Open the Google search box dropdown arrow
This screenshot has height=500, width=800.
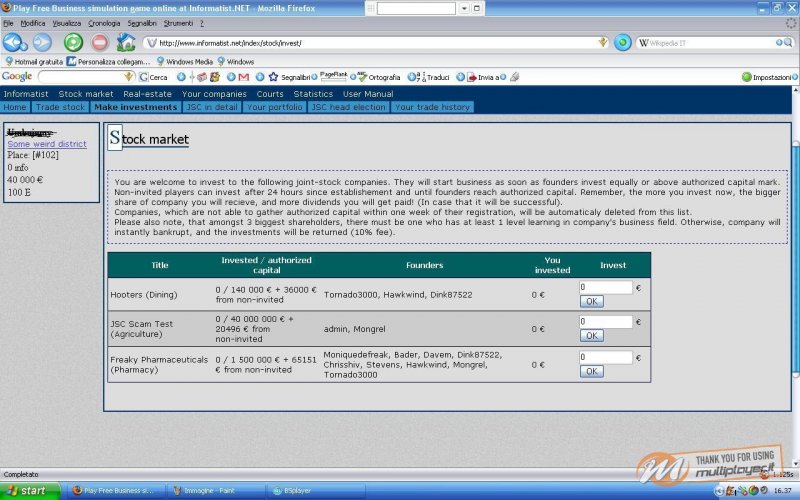129,77
